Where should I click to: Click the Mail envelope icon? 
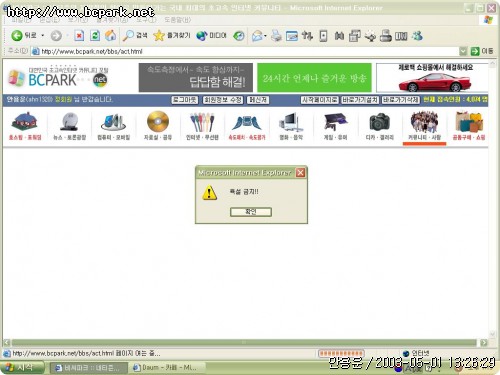257,36
